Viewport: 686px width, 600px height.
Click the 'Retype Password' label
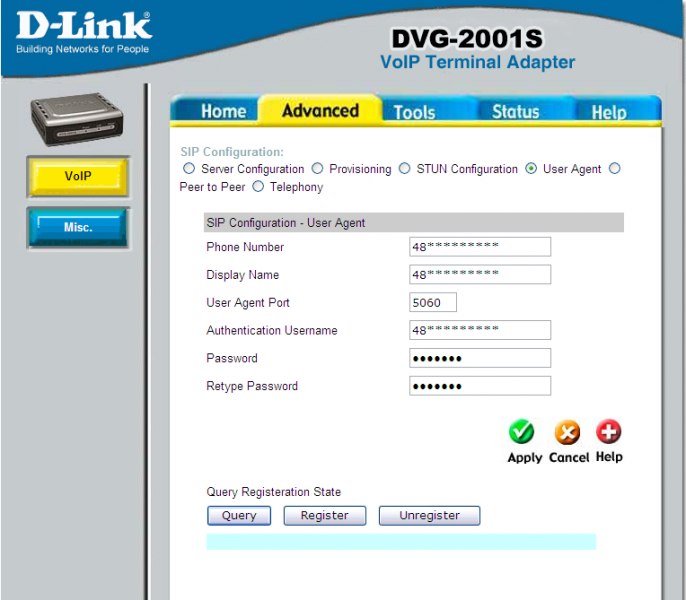click(252, 386)
